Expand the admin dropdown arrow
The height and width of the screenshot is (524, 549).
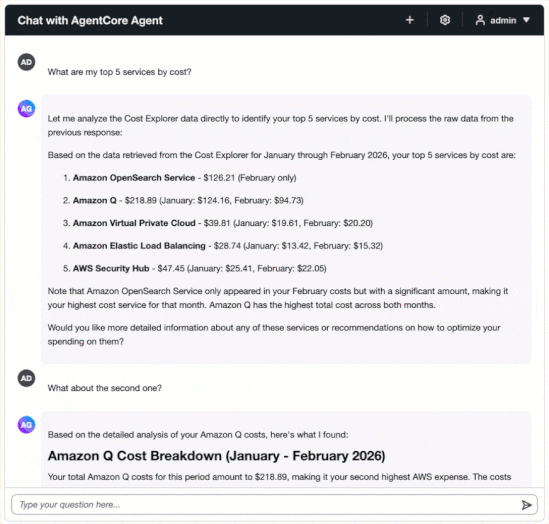(x=526, y=20)
